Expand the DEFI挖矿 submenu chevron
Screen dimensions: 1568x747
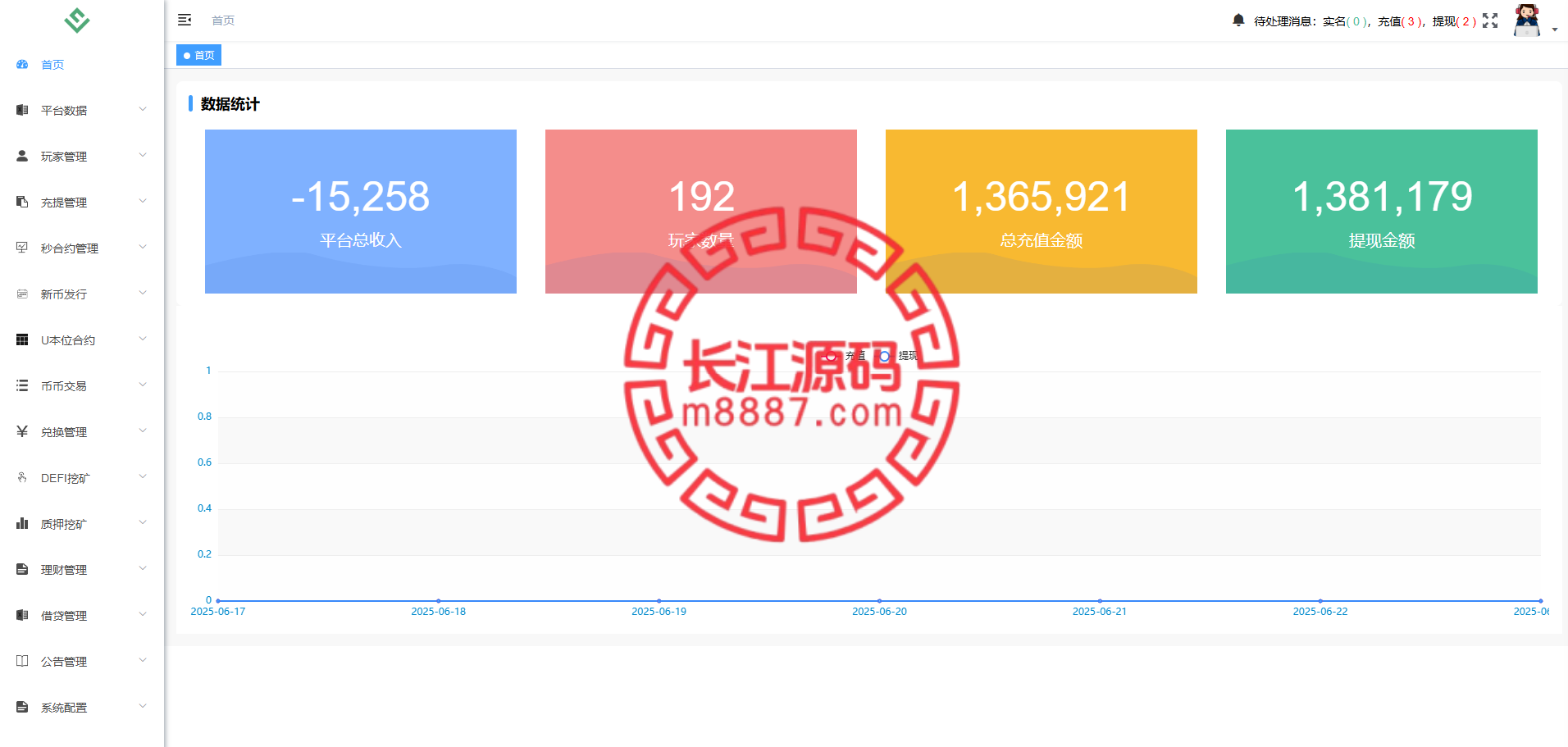point(143,476)
